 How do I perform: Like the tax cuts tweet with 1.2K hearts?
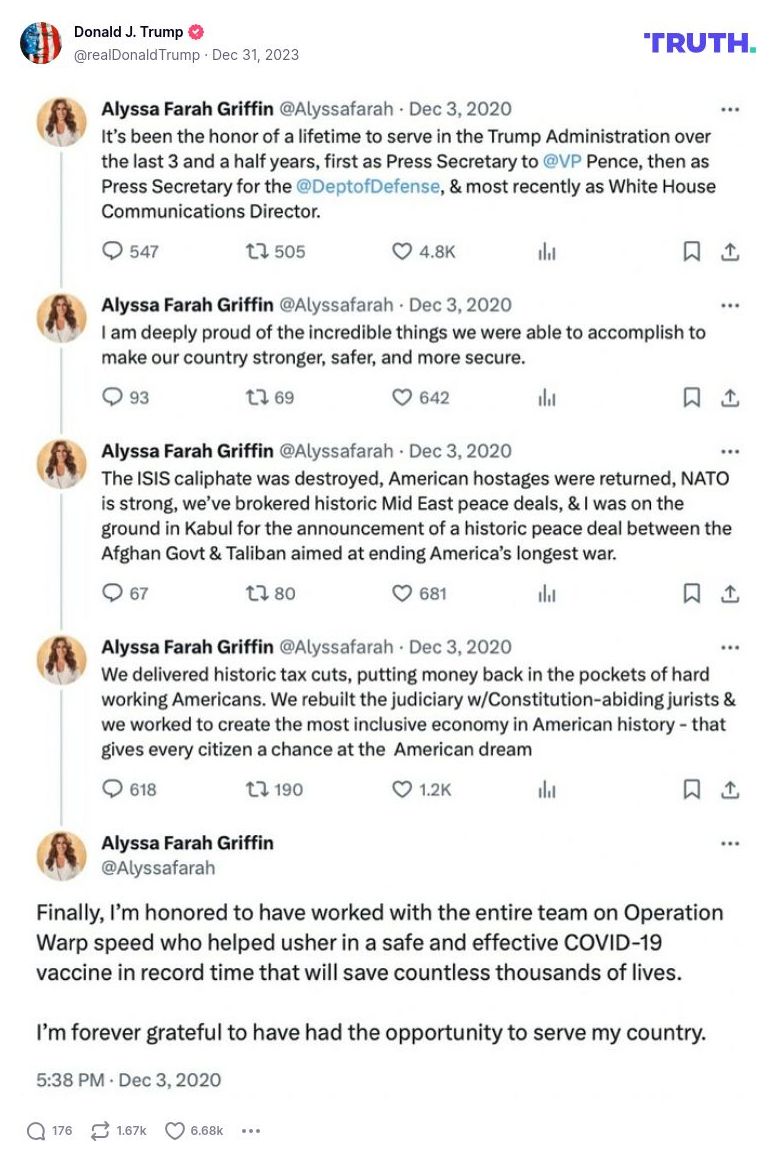(402, 790)
